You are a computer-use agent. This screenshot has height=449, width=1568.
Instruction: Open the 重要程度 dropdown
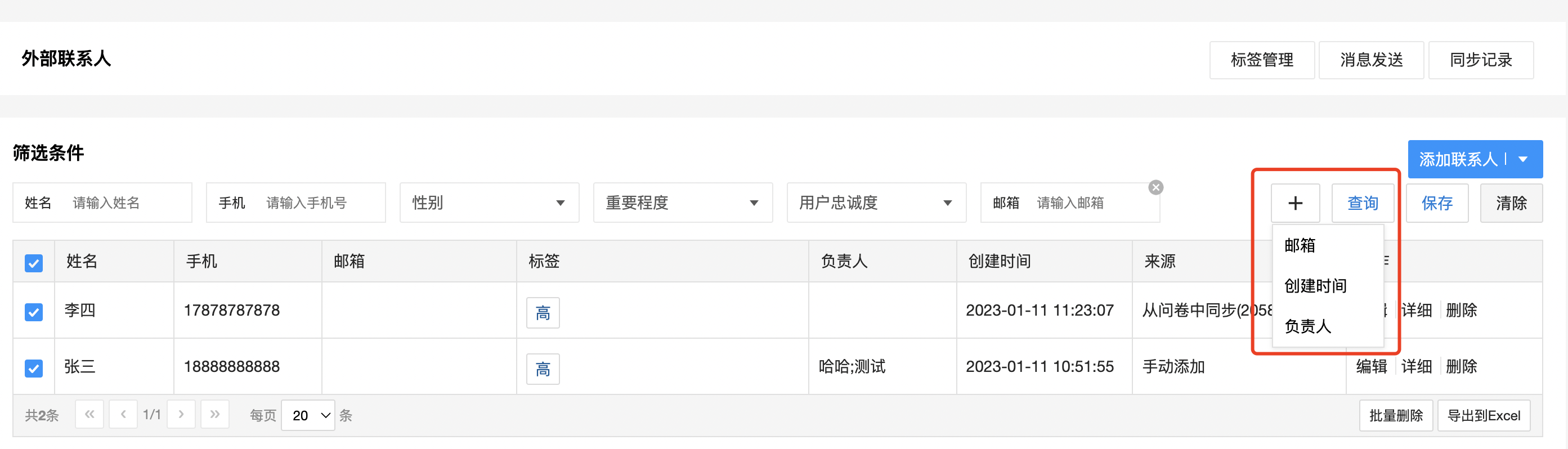coord(683,203)
